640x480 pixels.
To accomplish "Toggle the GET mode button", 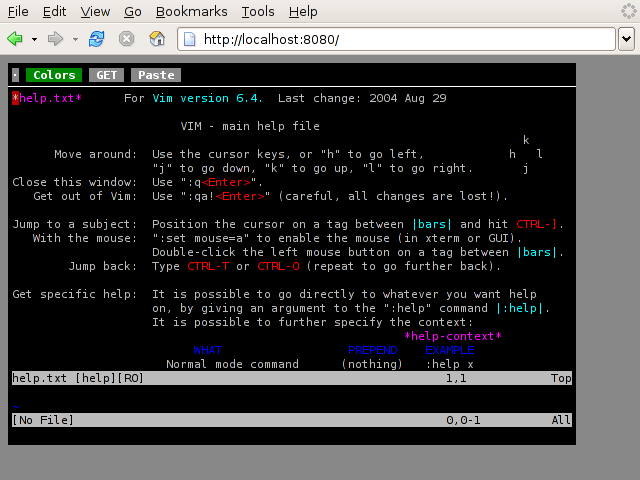I will pos(107,75).
